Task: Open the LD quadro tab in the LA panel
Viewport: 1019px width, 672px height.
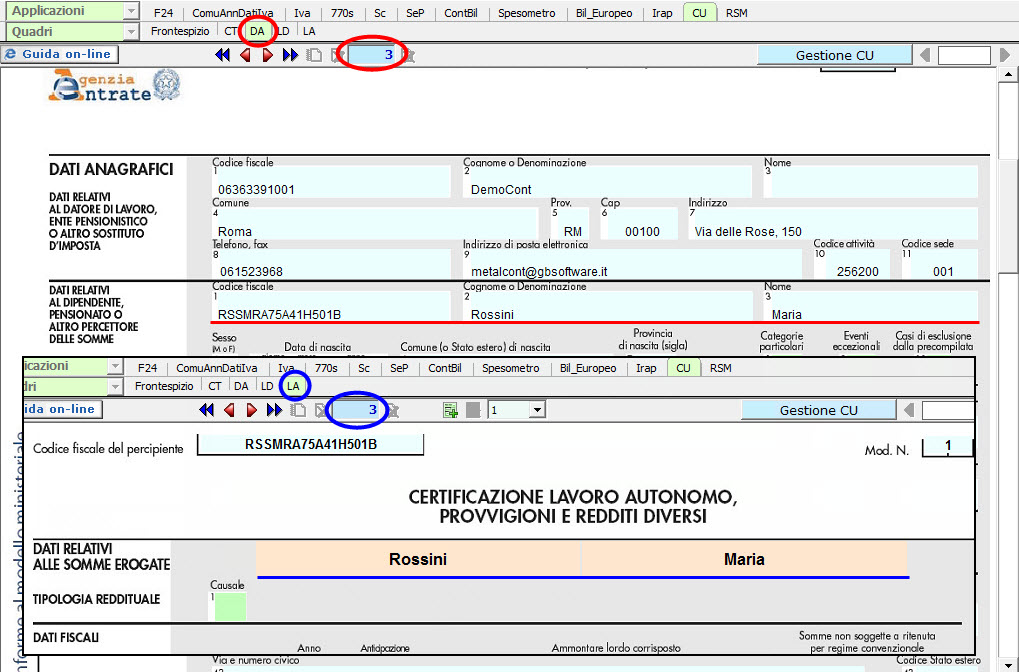Action: pyautogui.click(x=267, y=386)
